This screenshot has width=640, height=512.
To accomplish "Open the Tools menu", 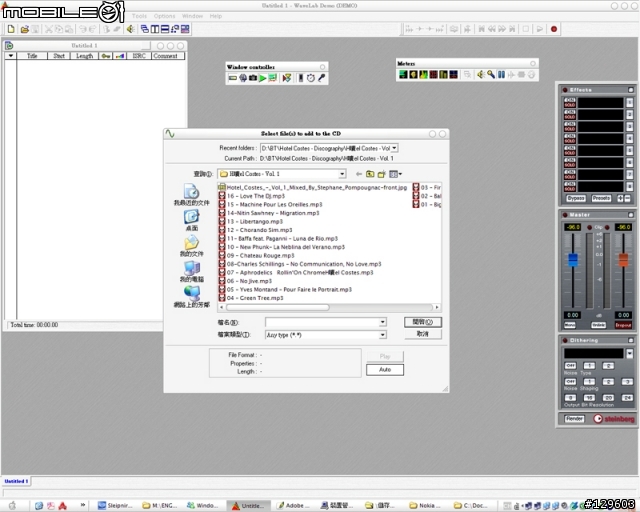I will coord(139,16).
